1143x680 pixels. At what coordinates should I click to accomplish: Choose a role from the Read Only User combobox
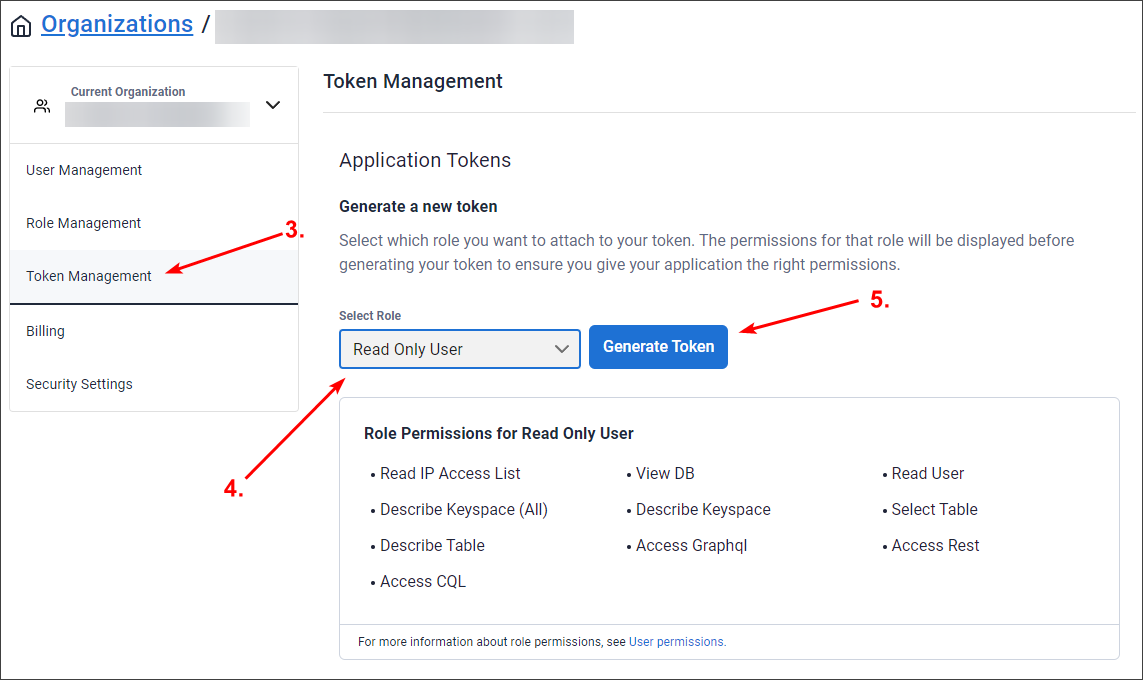coord(459,349)
